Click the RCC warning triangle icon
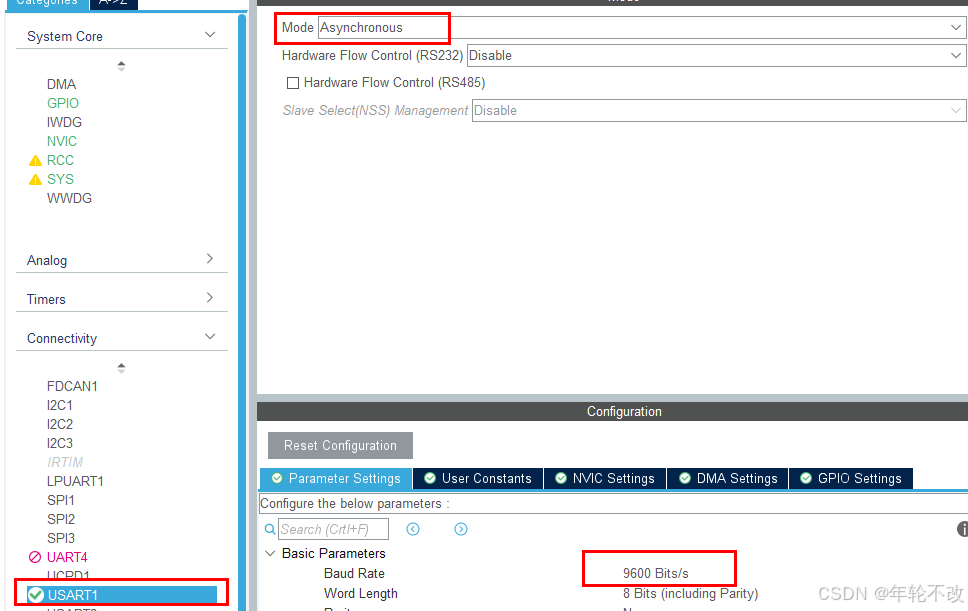This screenshot has width=968, height=611. tap(36, 160)
